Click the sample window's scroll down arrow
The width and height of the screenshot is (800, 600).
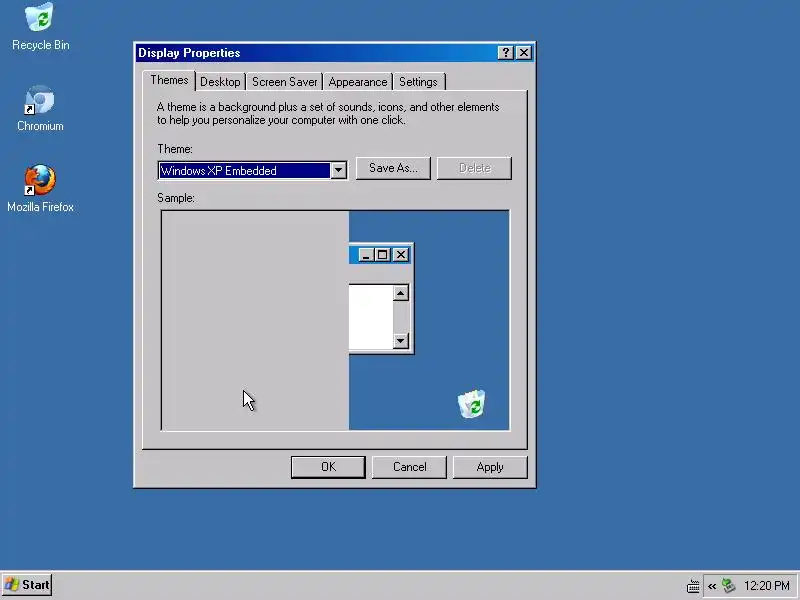(x=401, y=340)
